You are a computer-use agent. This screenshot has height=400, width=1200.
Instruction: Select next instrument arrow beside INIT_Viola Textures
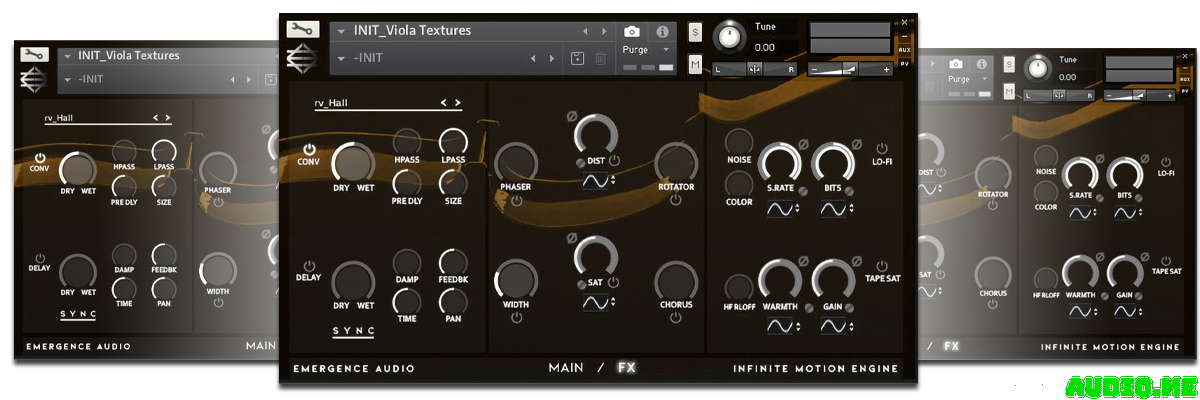click(x=603, y=31)
